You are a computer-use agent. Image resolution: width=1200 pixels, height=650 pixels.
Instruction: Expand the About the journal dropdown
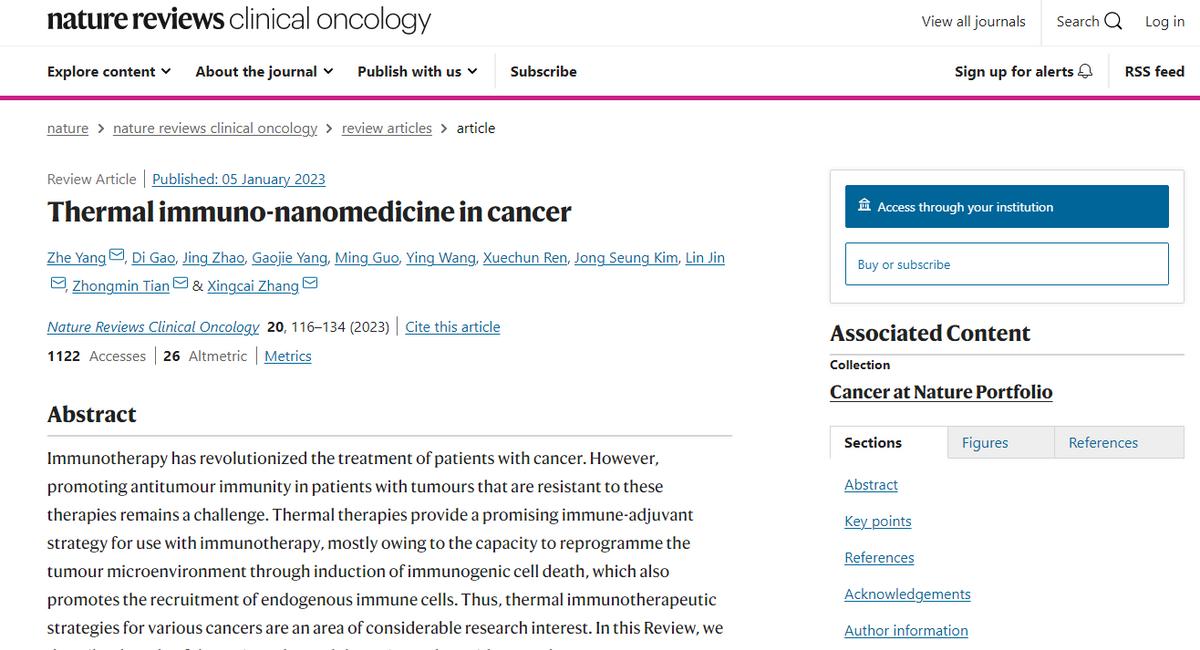pyautogui.click(x=264, y=72)
